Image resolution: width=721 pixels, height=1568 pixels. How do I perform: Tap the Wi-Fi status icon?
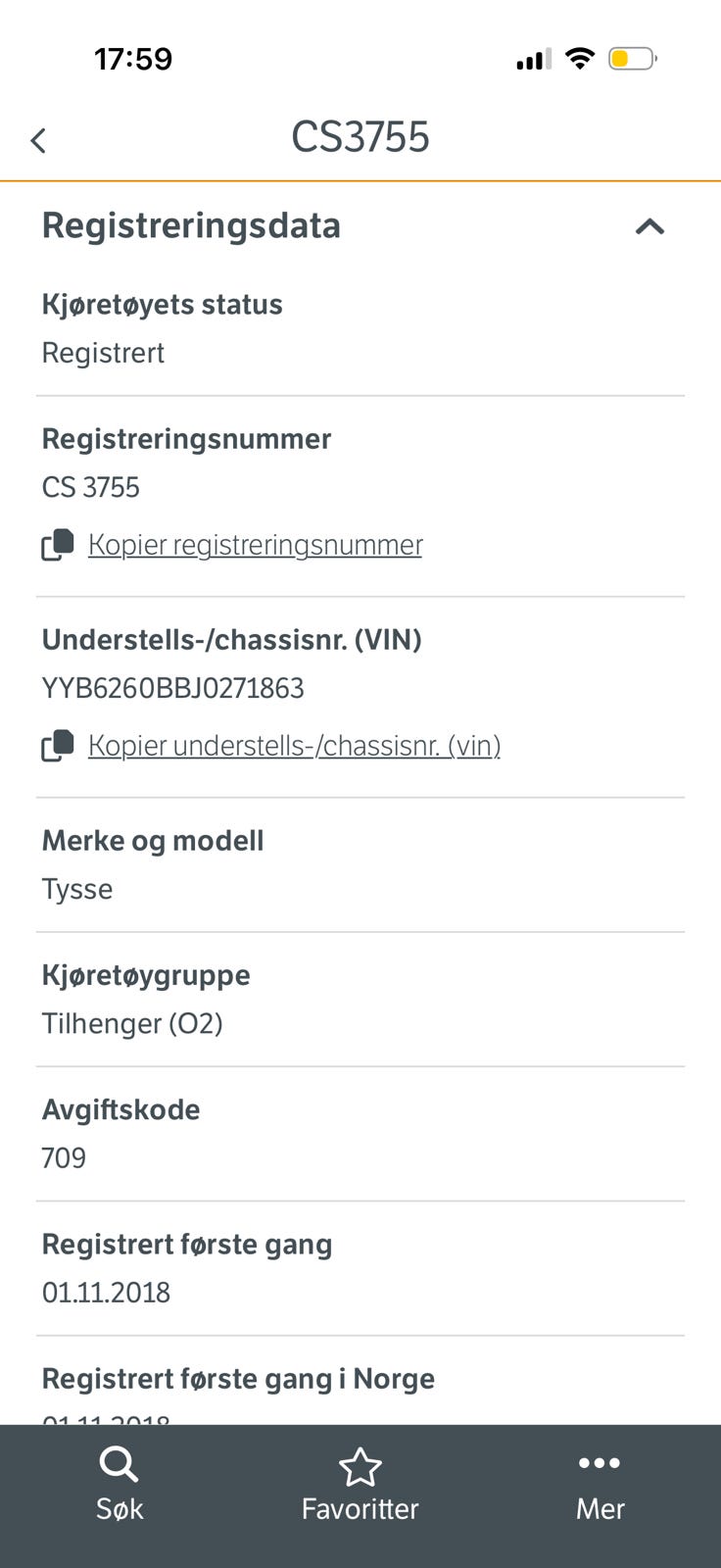coord(581,59)
